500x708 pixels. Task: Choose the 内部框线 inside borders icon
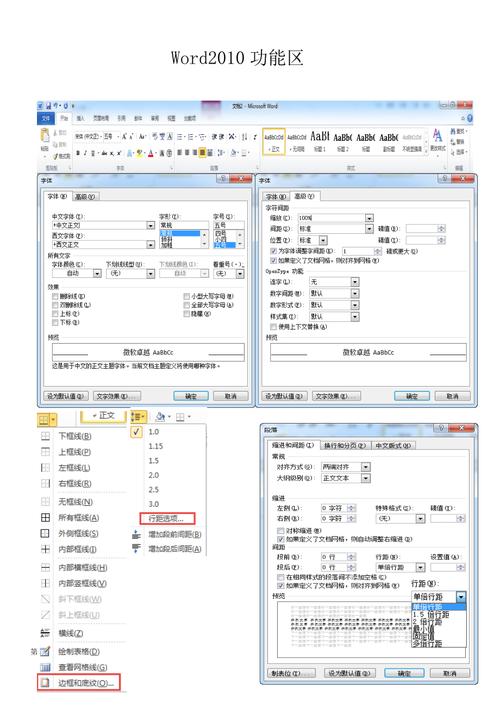[45, 549]
